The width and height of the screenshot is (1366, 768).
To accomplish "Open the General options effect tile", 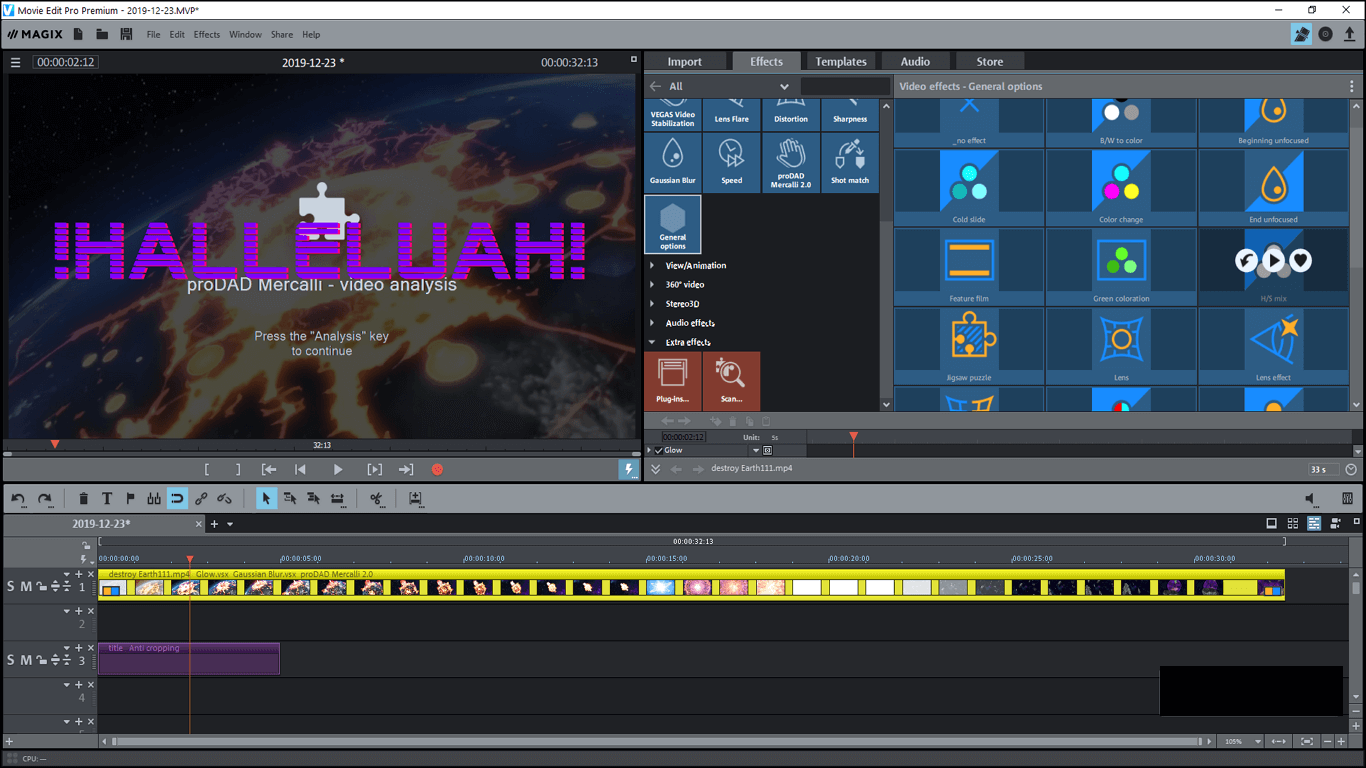I will pos(673,224).
